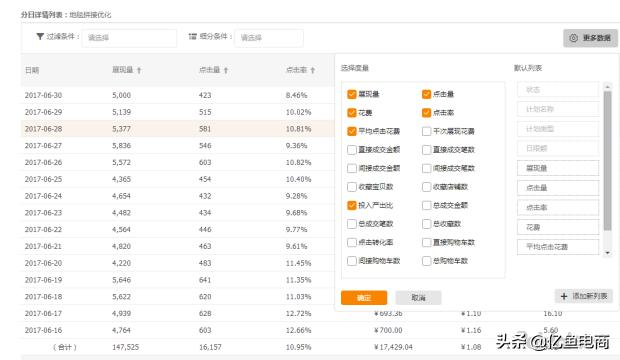Check the 收藏店铺数 checkbox
This screenshot has height=360, width=620.
[426, 187]
